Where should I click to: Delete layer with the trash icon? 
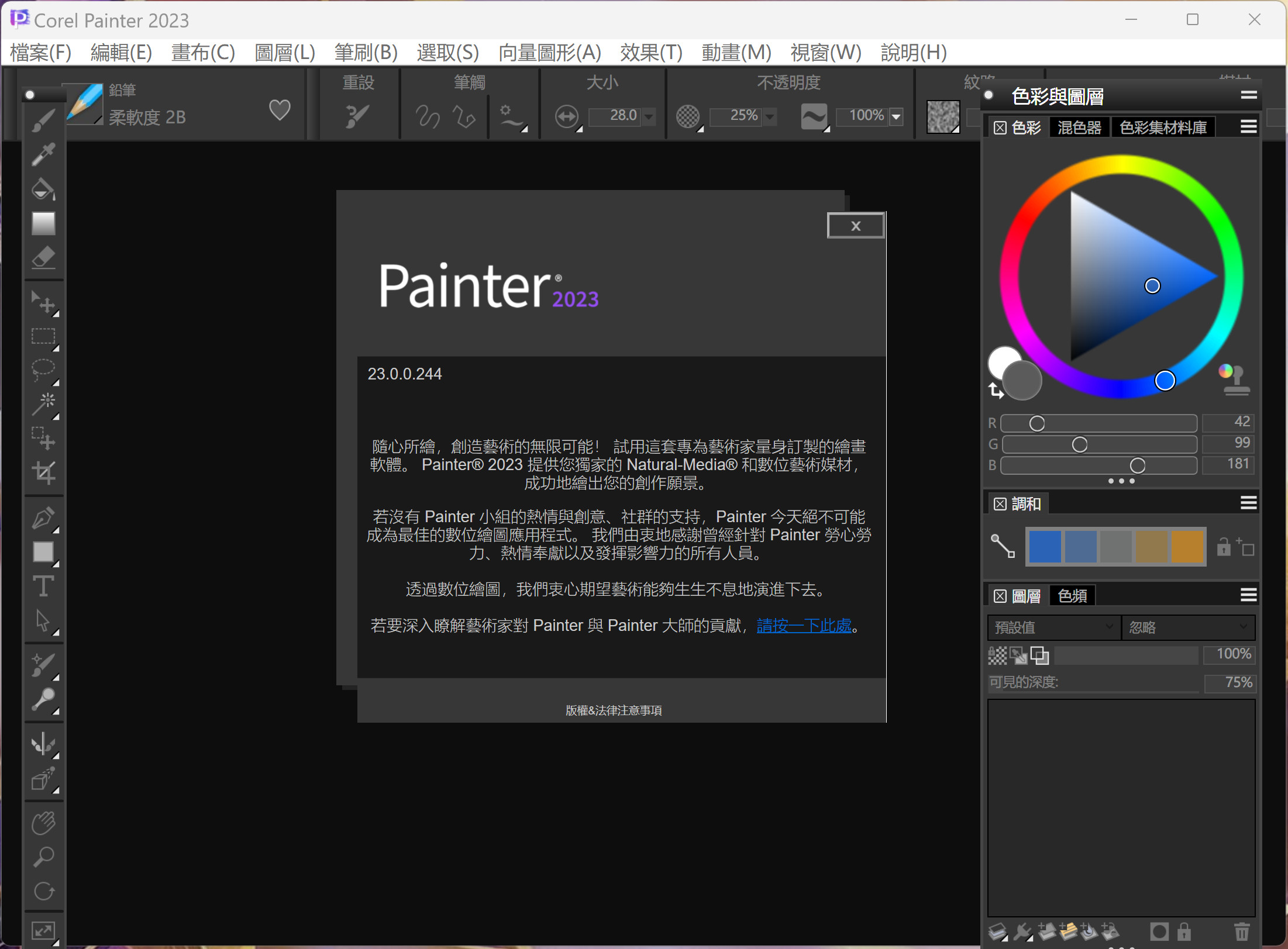point(1242,931)
